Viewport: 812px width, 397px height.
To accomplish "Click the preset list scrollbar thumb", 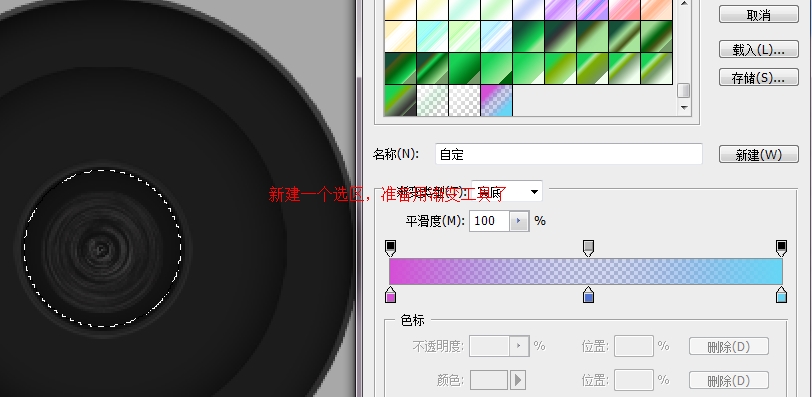I will 684,91.
